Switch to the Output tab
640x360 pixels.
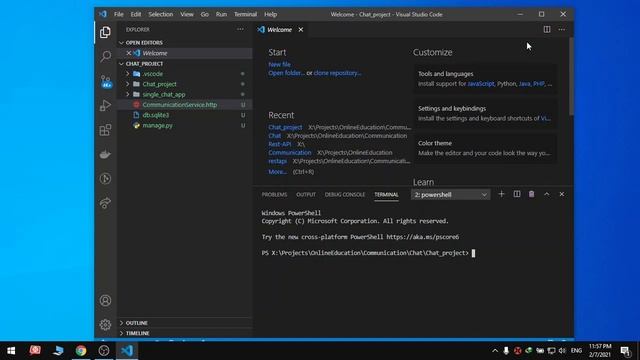pyautogui.click(x=306, y=195)
